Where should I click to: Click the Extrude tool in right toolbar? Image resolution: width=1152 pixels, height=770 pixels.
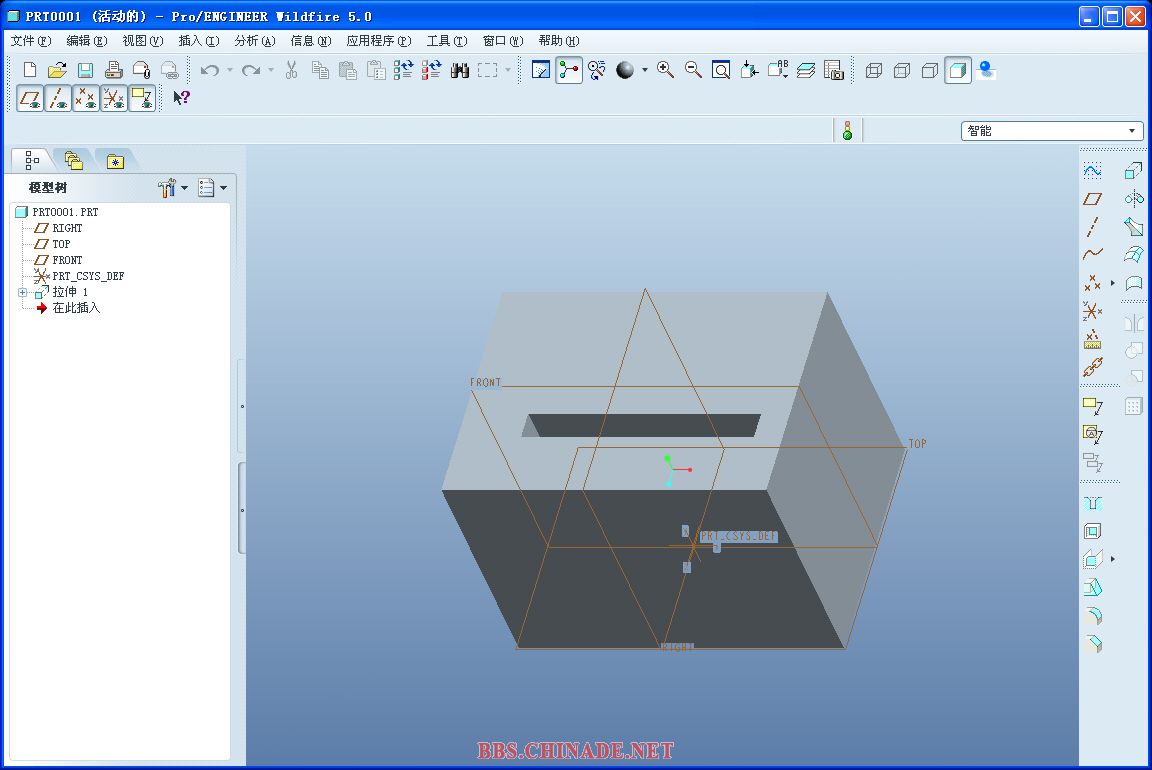point(1133,171)
